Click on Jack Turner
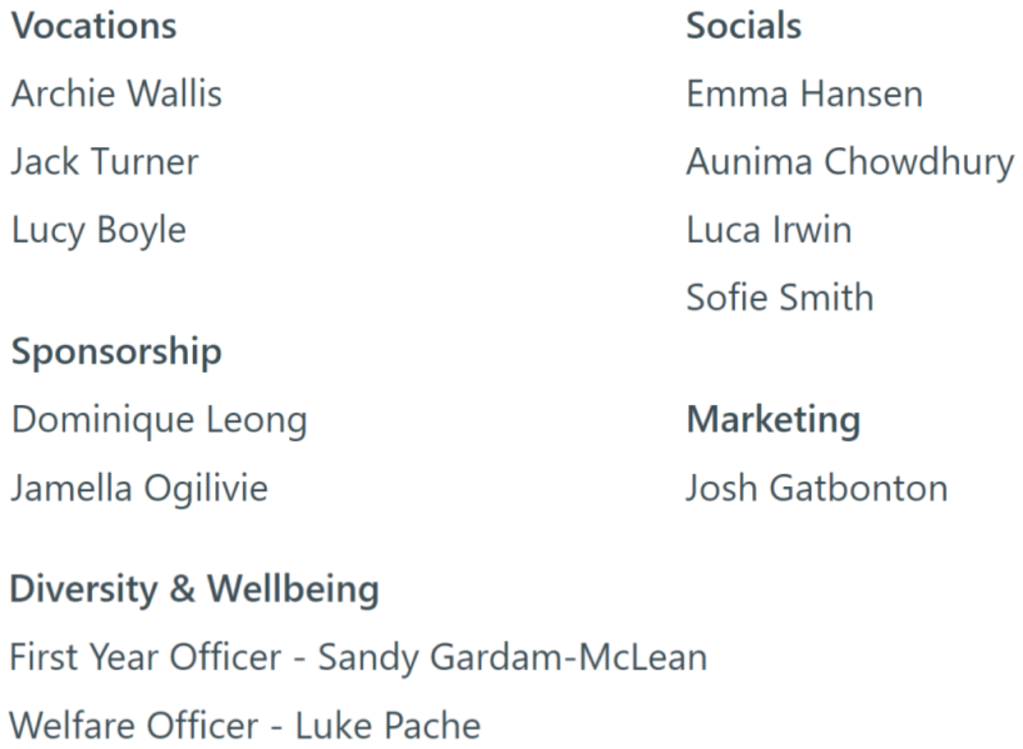Screen dimensions: 1023x749 tap(105, 162)
